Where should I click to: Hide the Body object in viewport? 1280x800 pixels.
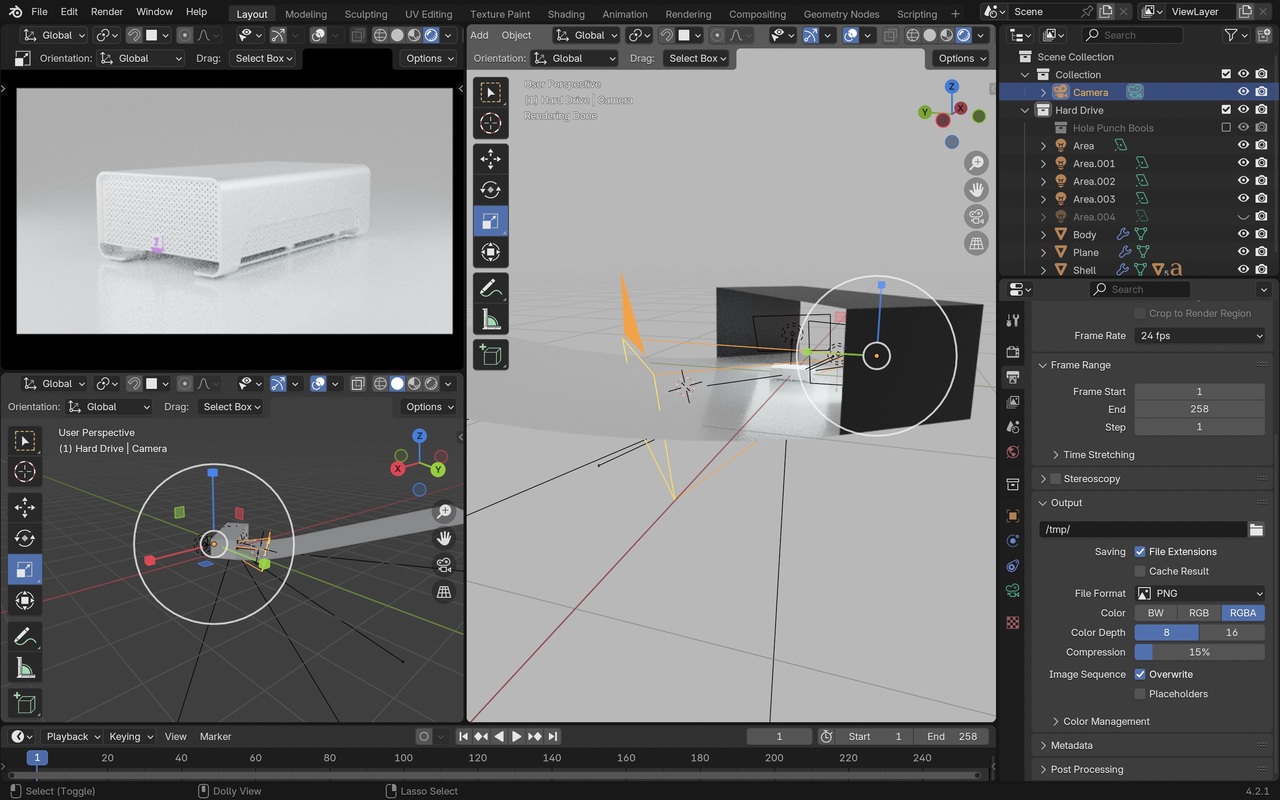[x=1243, y=234]
